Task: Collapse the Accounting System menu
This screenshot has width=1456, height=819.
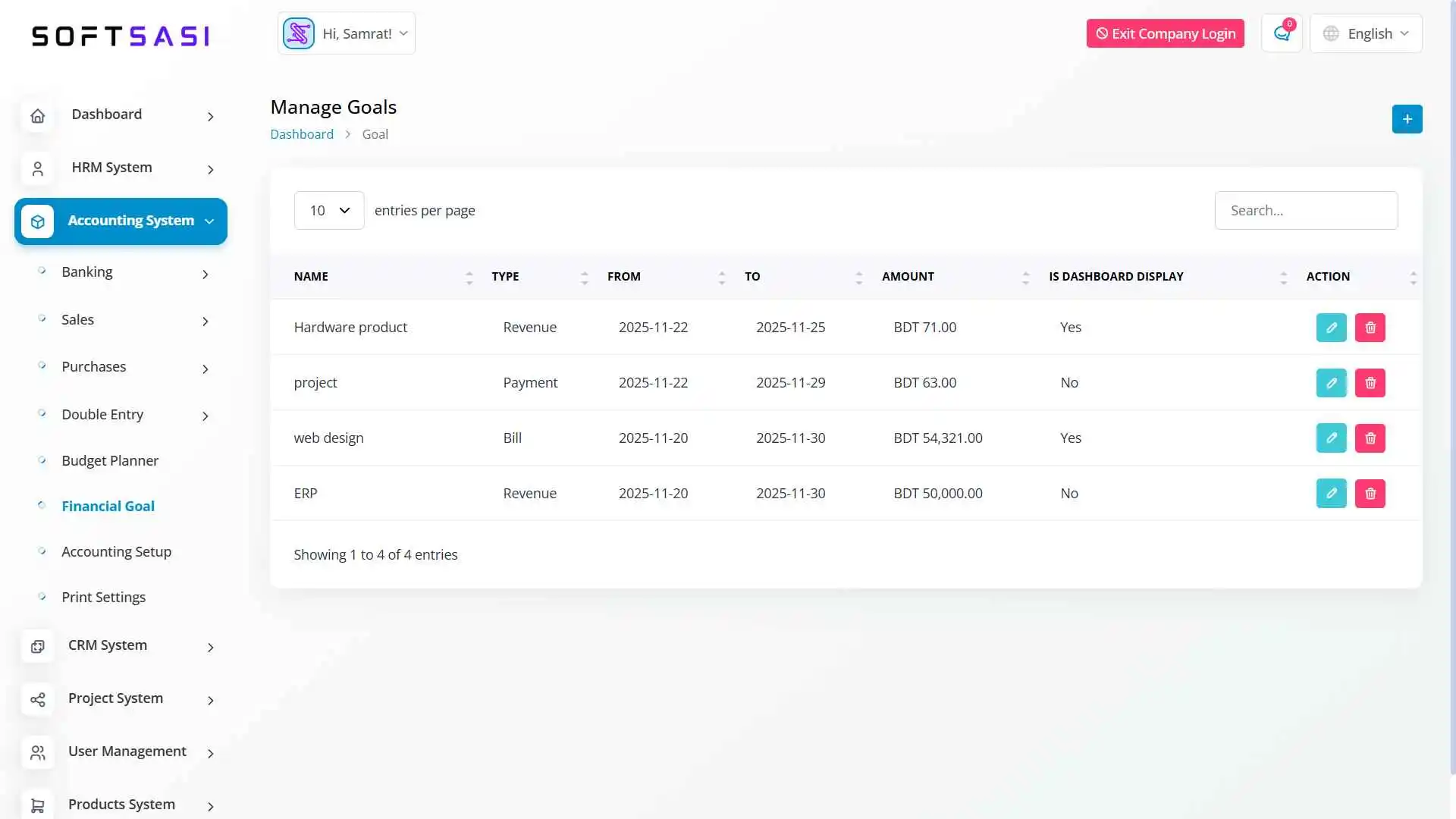Action: coord(121,221)
